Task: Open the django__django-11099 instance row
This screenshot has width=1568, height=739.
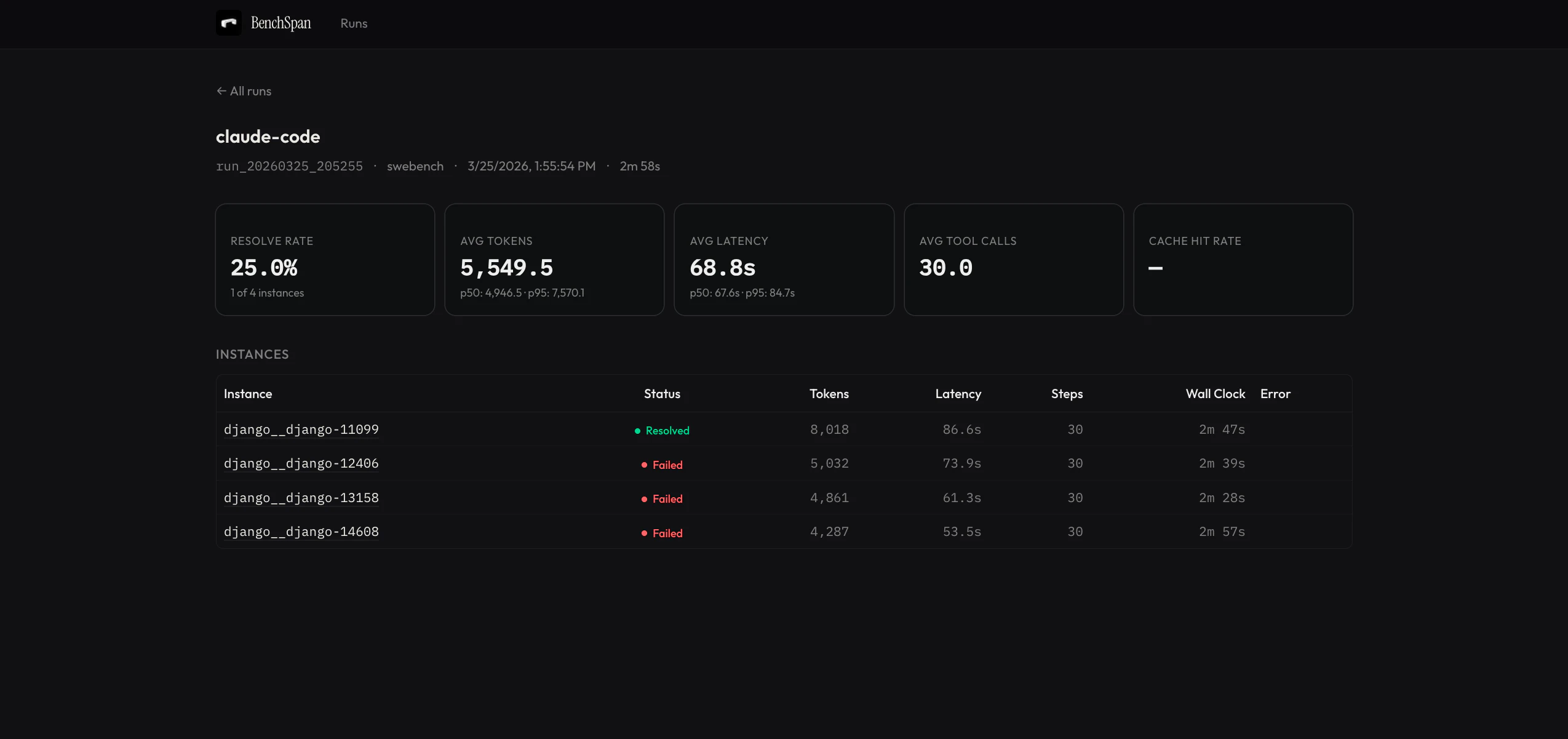Action: click(x=301, y=429)
